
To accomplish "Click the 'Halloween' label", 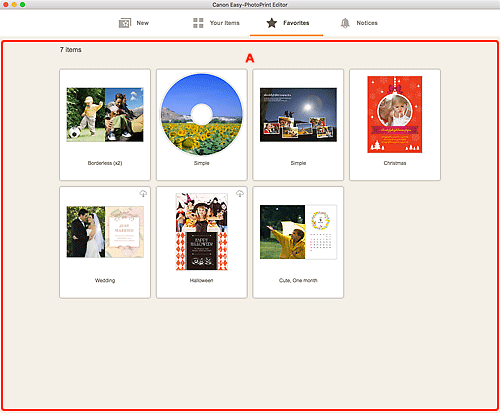I will click(x=202, y=280).
